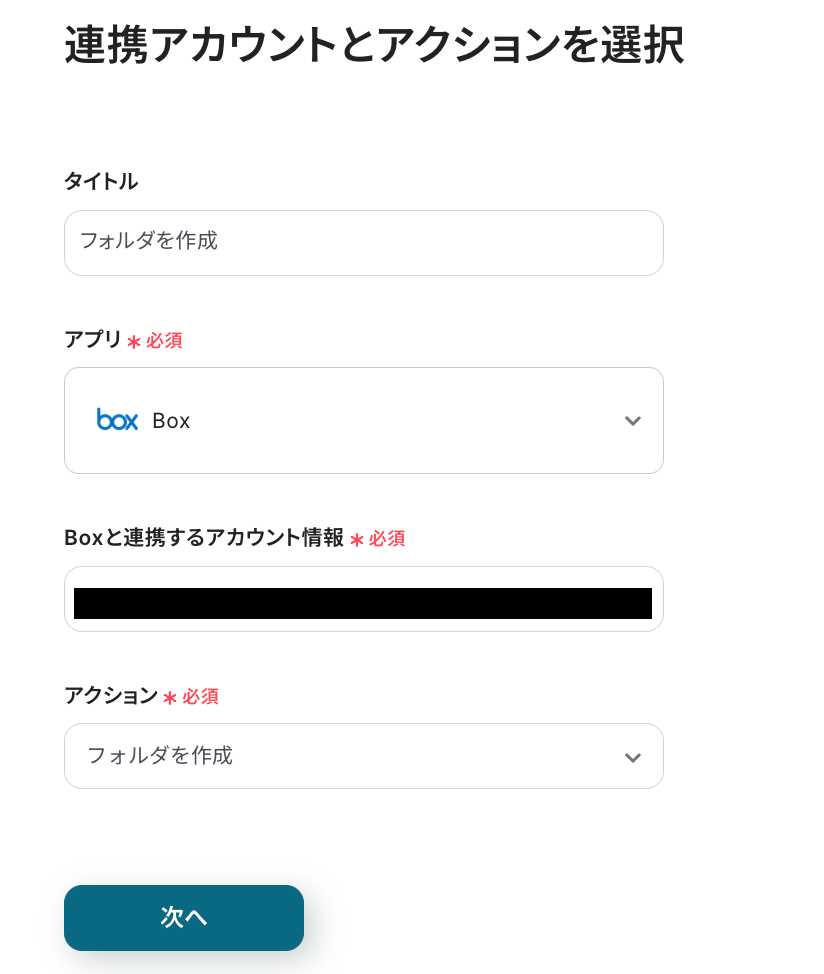Open the Boxと連携するアカウント情報 selector
The image size is (824, 974).
363,599
